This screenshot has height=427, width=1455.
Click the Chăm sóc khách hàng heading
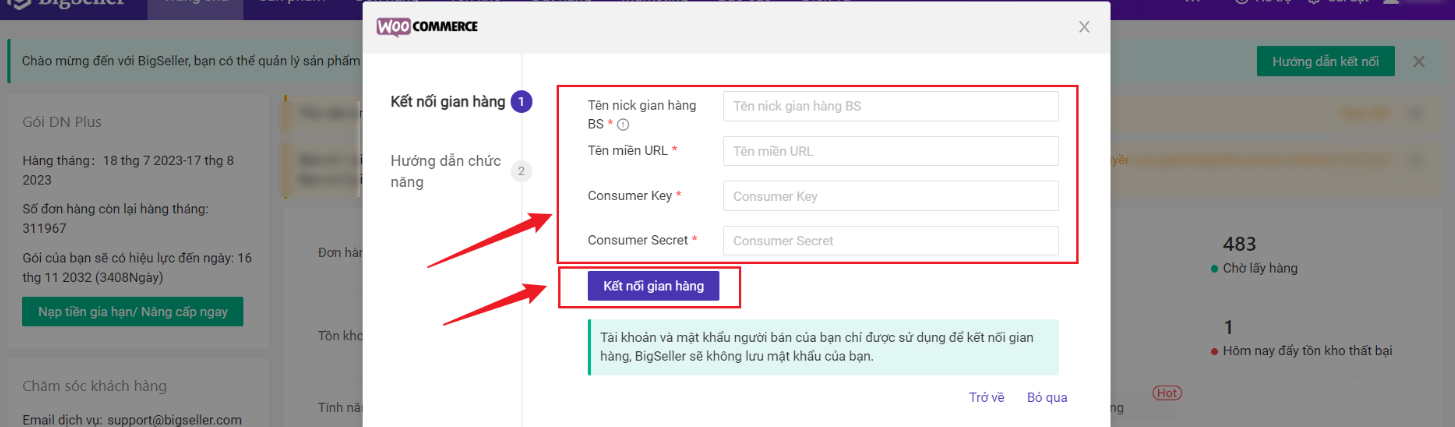(x=95, y=386)
